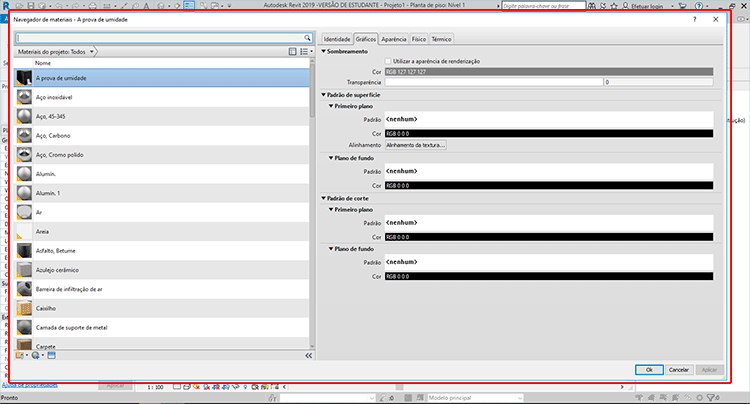Select the Barreira de infiltração de ar material
The image size is (750, 404).
(x=162, y=289)
